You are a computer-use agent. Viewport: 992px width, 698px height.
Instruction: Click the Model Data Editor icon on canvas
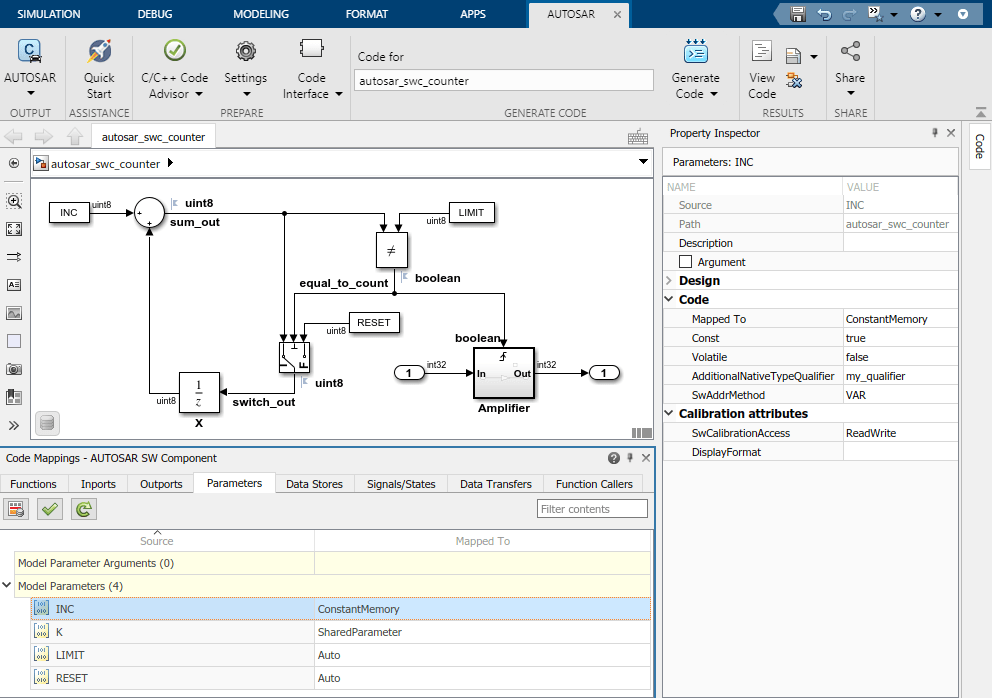pyautogui.click(x=46, y=424)
